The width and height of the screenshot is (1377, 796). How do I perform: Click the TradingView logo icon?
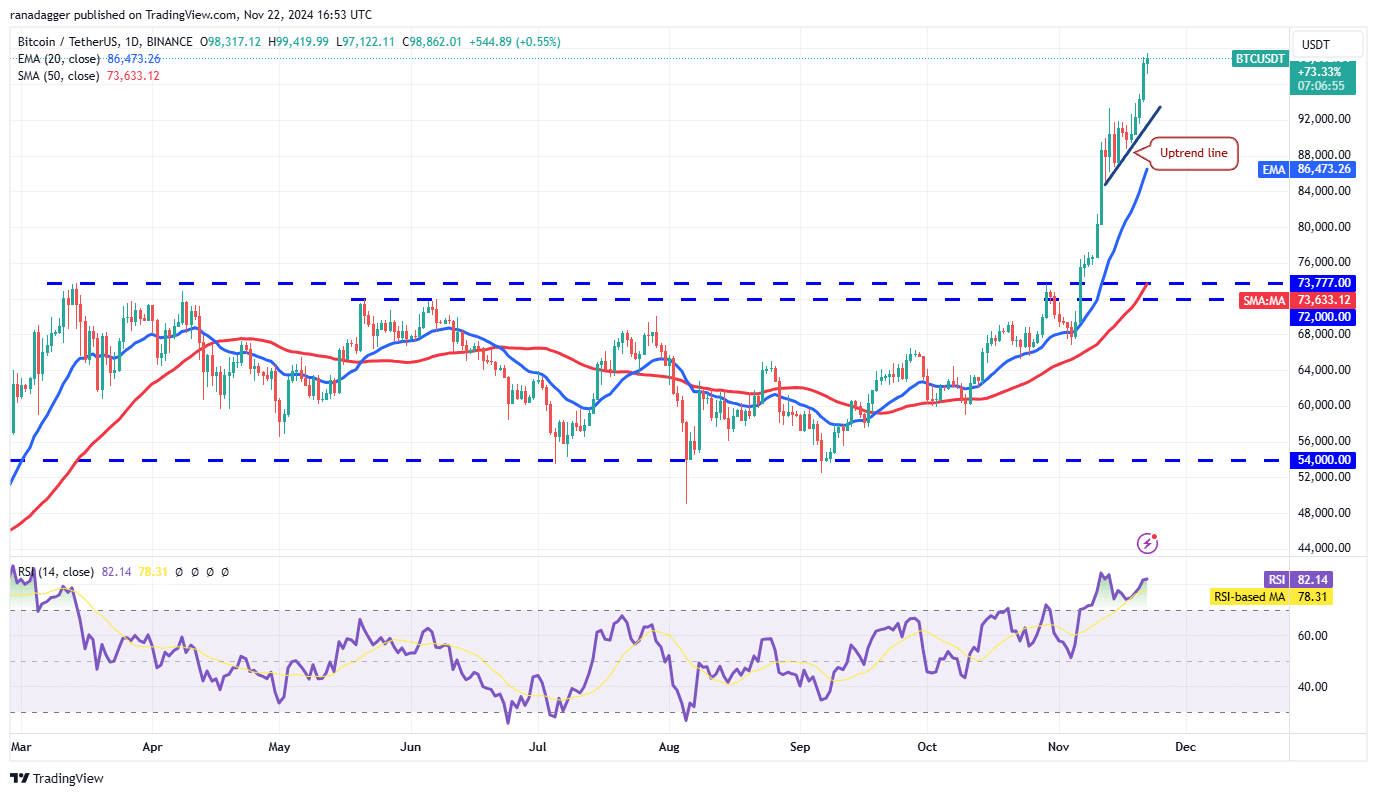click(21, 778)
